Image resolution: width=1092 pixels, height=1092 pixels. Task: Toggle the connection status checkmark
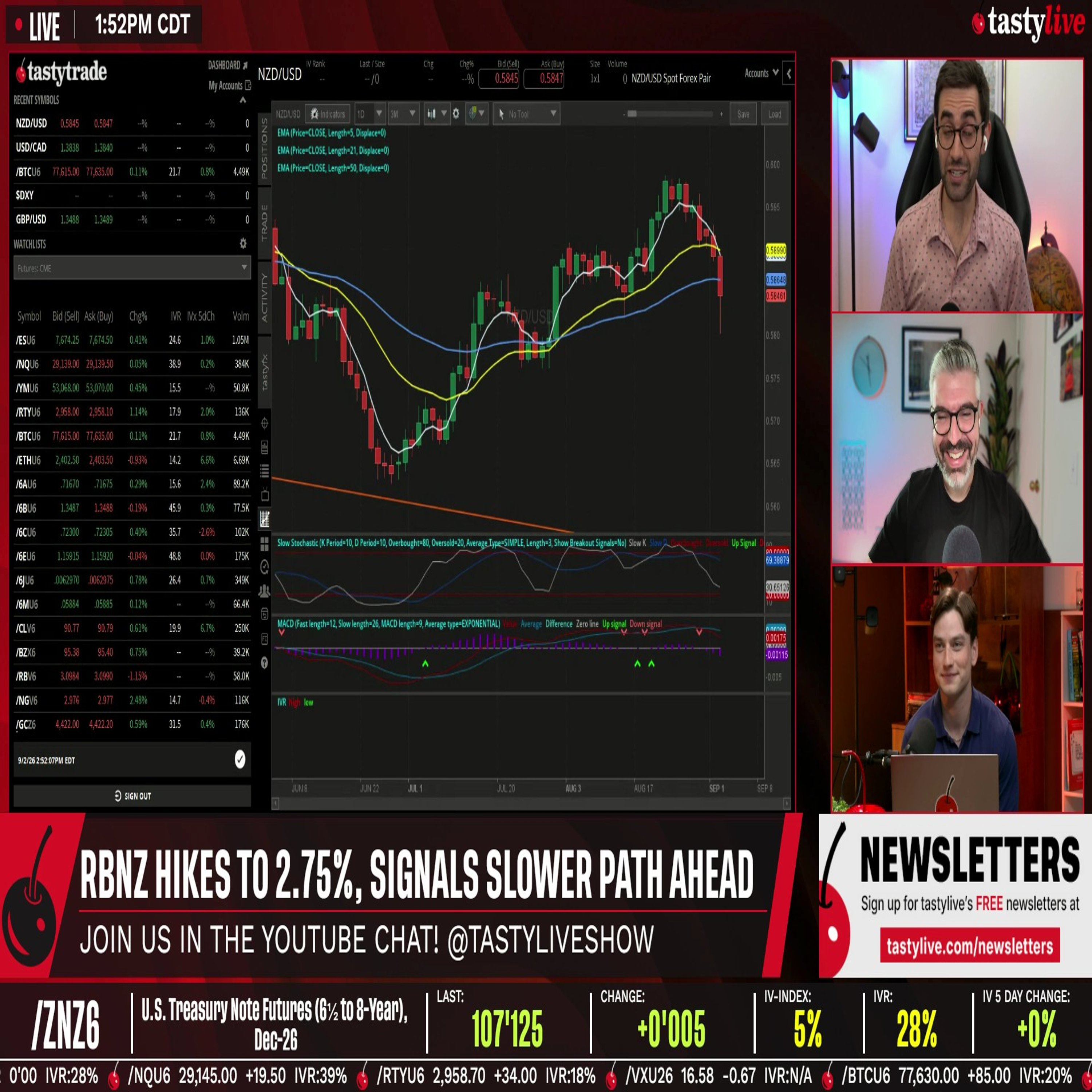click(240, 759)
